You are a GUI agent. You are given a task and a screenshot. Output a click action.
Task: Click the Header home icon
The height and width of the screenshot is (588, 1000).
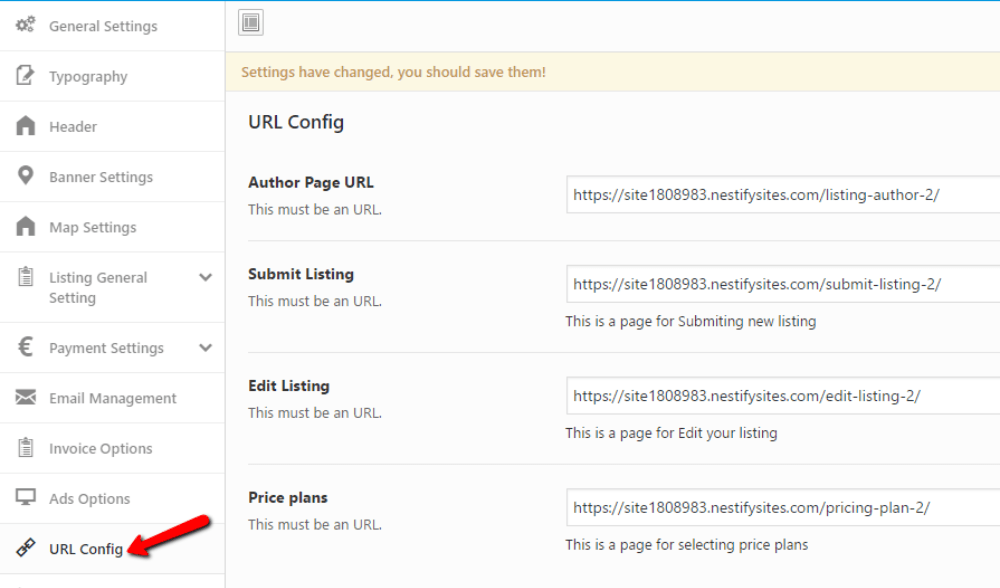[x=26, y=126]
